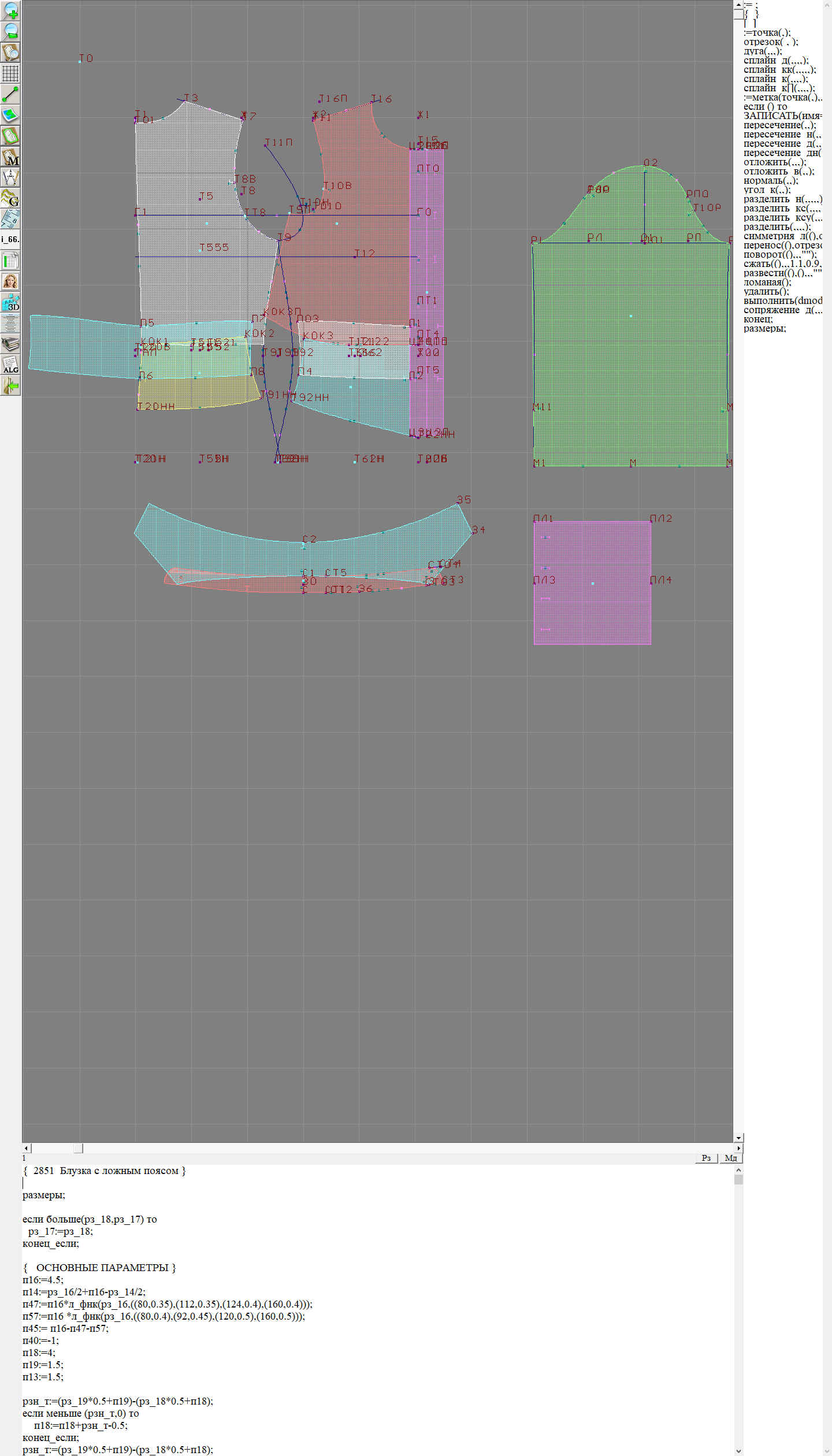
Task: Click the zoom in magnifier icon
Action: pos(11,11)
